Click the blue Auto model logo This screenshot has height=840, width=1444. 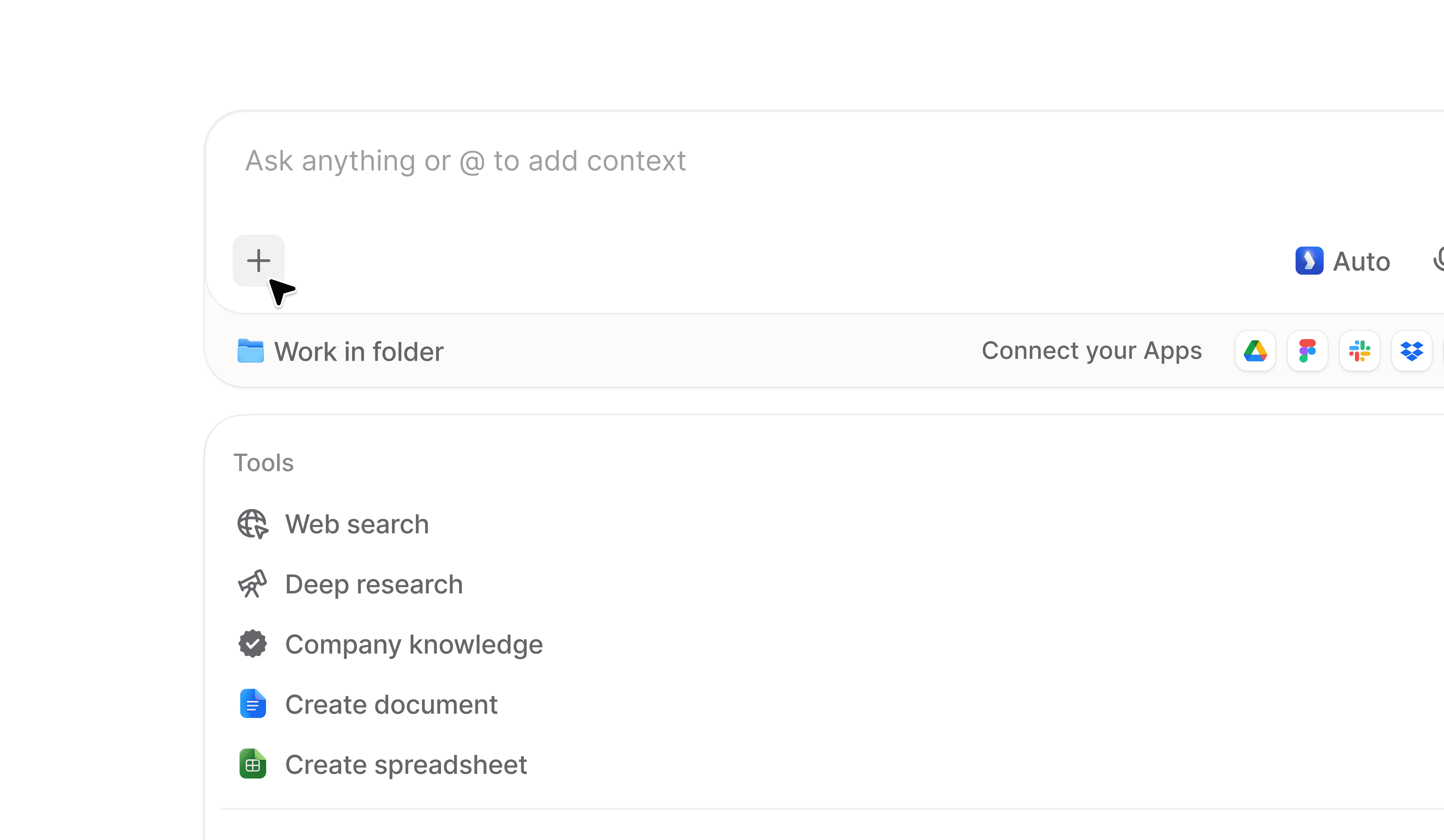click(1309, 261)
